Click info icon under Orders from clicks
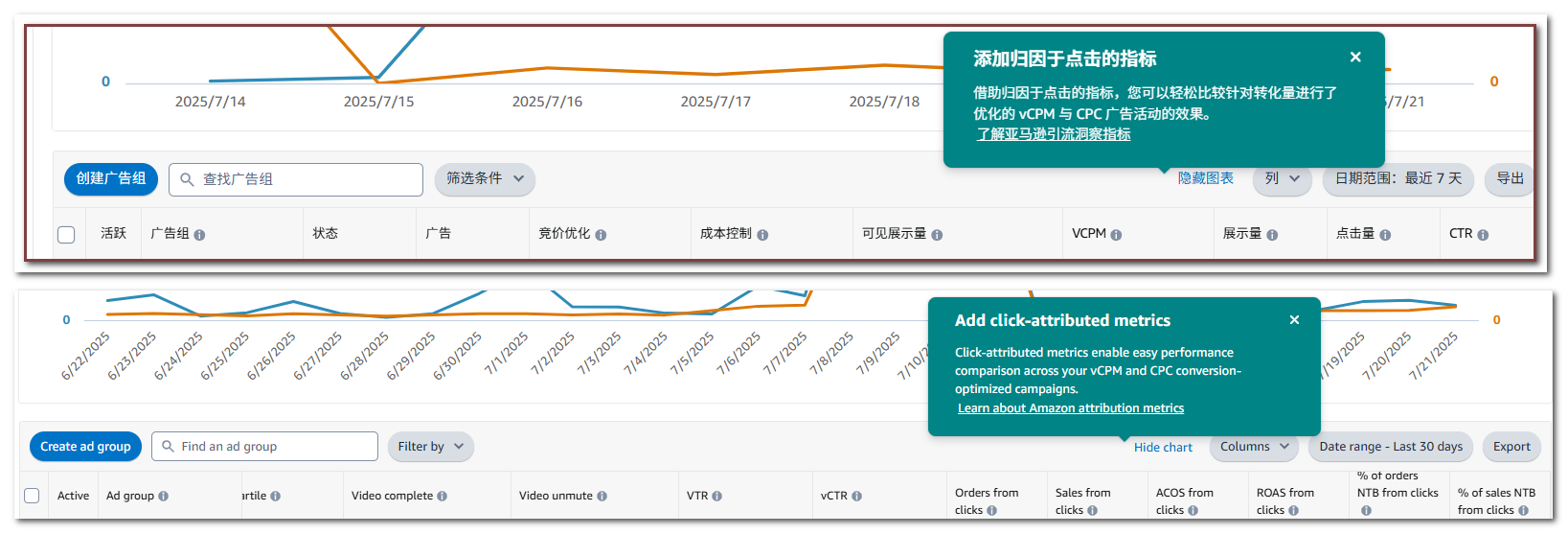This screenshot has width=1568, height=534. [991, 511]
